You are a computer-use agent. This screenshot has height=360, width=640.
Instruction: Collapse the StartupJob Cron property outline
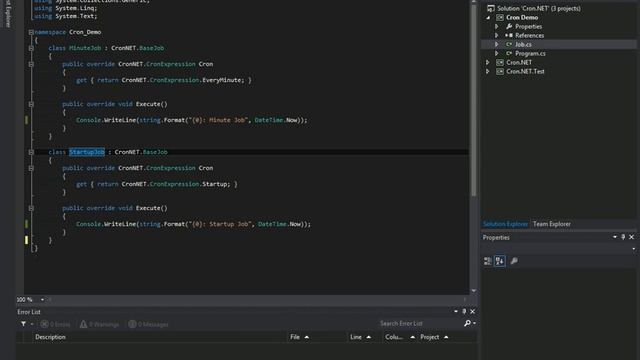click(x=31, y=168)
